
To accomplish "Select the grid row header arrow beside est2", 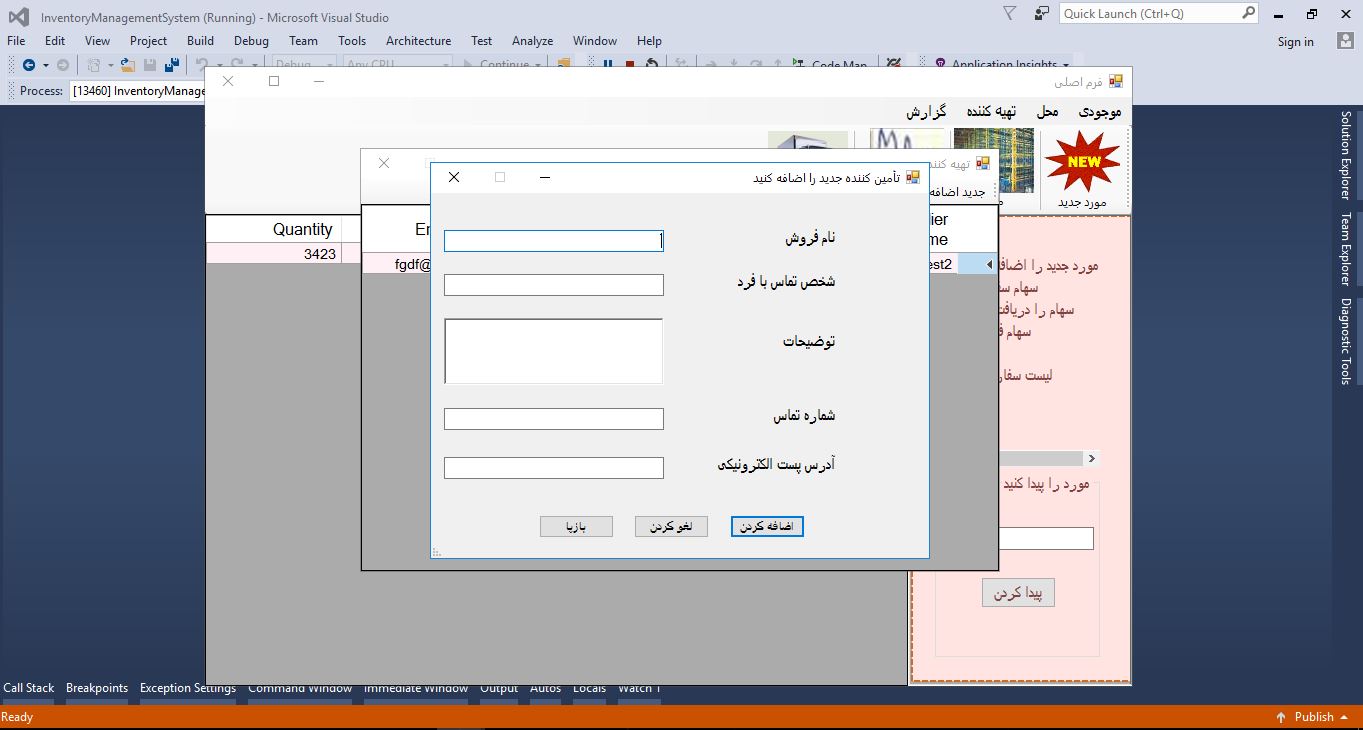I will click(x=989, y=264).
